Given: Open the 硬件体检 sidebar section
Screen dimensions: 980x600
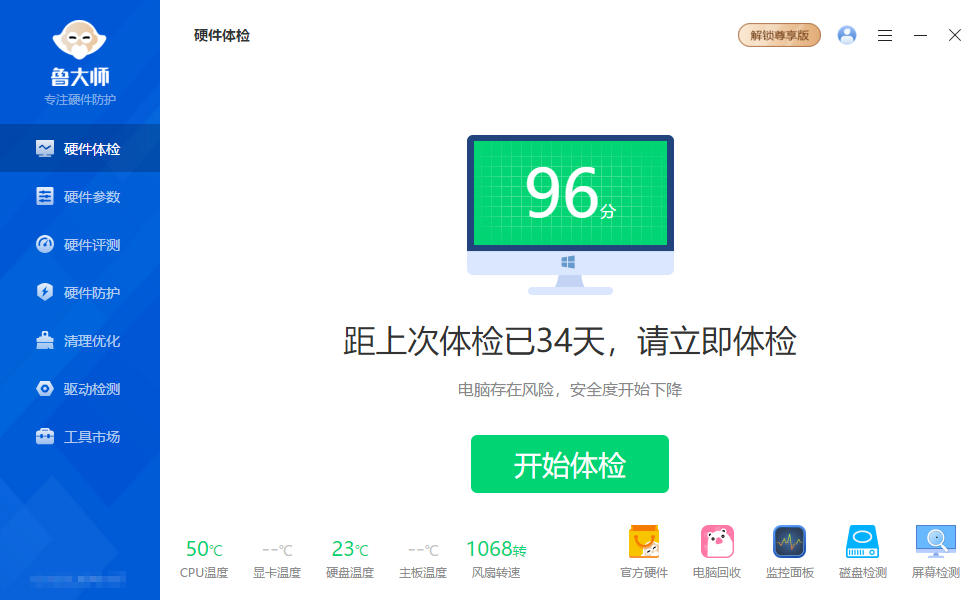Looking at the screenshot, I should (x=80, y=148).
